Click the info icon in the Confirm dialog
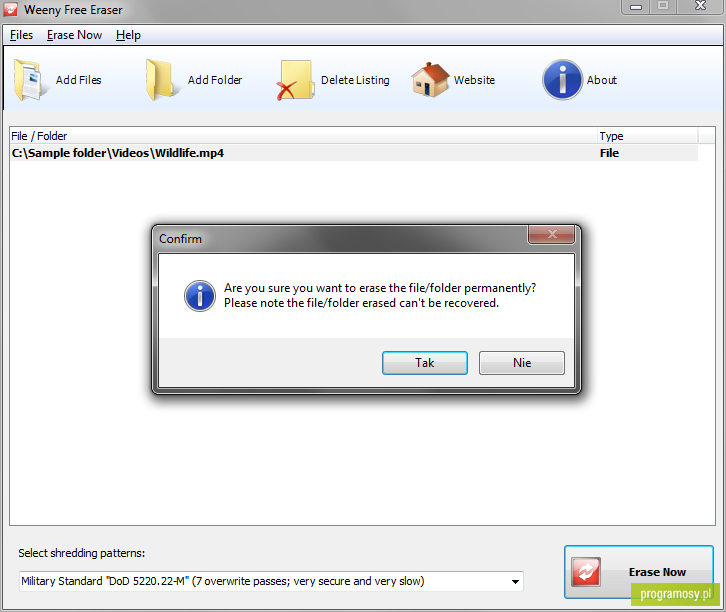The width and height of the screenshot is (726, 612). coord(200,296)
